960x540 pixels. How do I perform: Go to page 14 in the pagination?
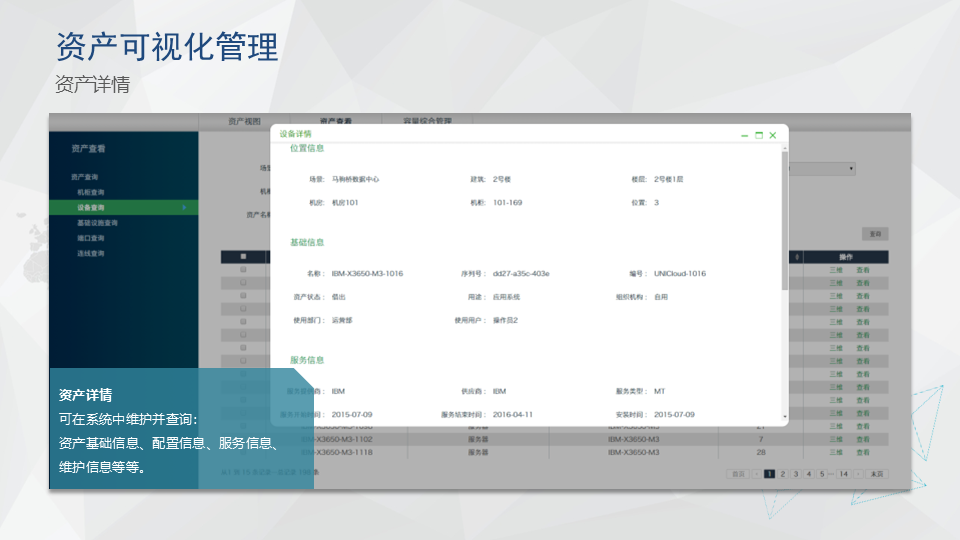coord(844,474)
